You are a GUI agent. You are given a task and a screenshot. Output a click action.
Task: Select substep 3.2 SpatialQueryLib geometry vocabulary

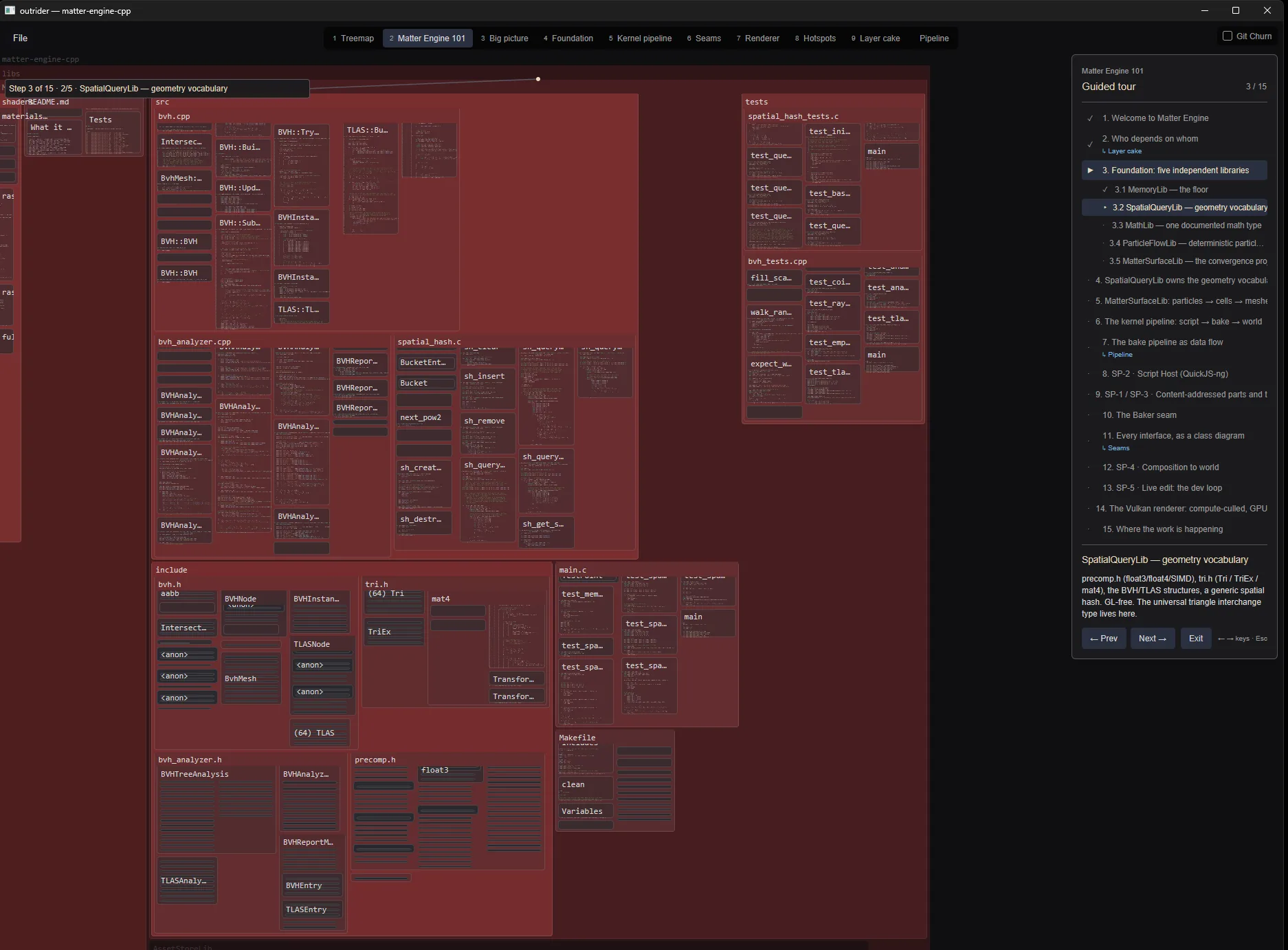(1174, 208)
